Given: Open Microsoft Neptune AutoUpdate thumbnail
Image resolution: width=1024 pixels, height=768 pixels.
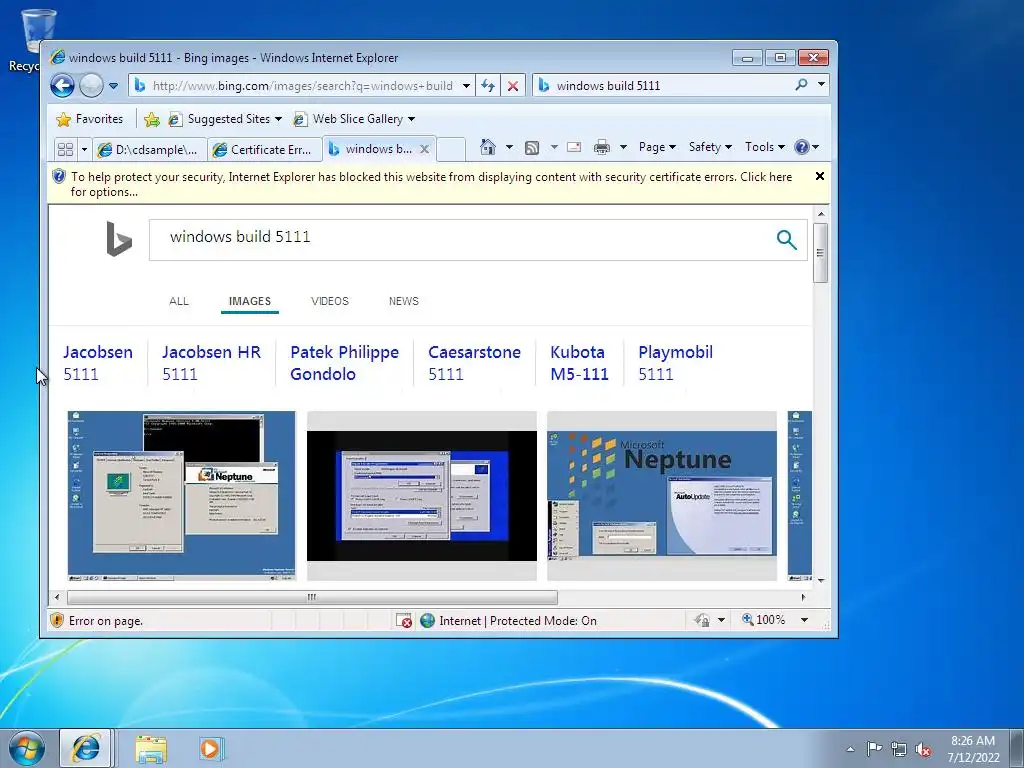Looking at the screenshot, I should point(662,496).
